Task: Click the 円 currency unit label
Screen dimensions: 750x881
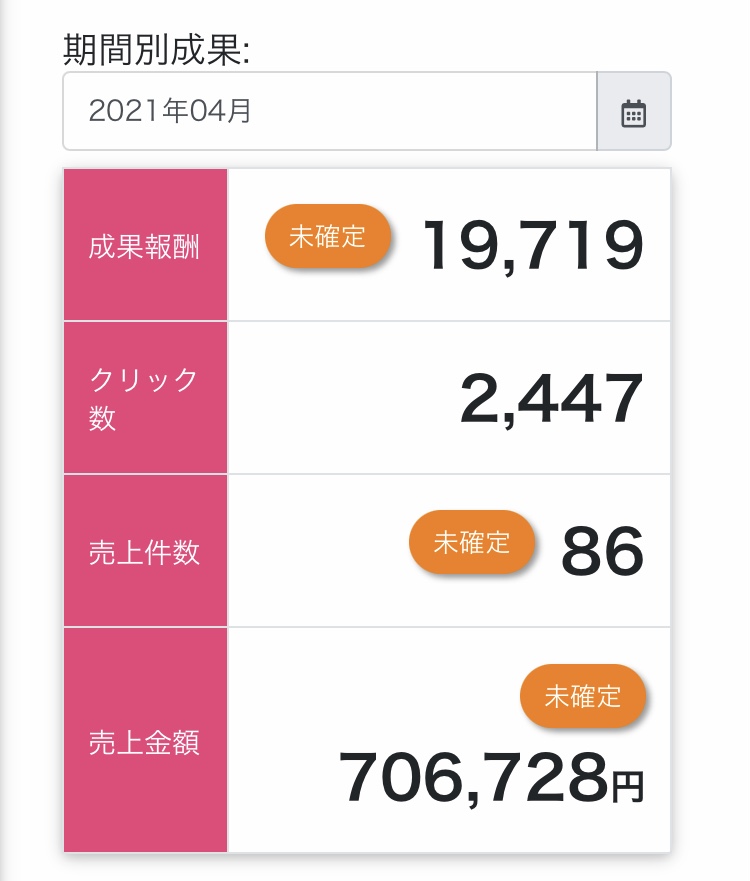Action: [x=628, y=788]
